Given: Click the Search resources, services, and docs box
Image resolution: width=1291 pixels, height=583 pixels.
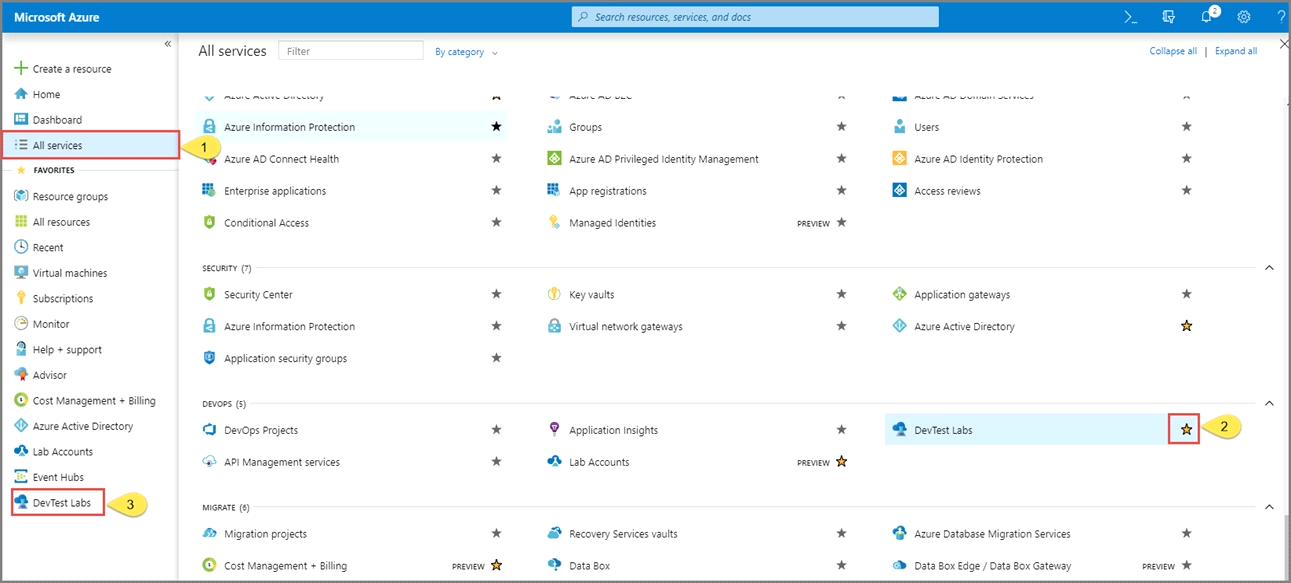Looking at the screenshot, I should point(755,17).
